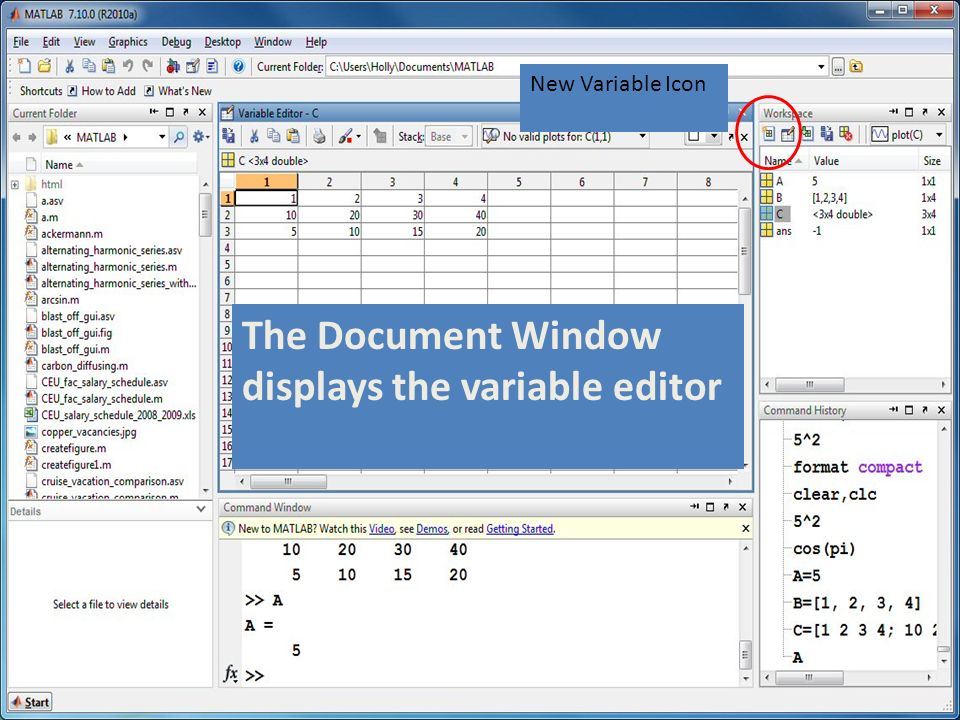Click the Variable Editor paste icon
Viewport: 960px width, 720px height.
point(293,136)
